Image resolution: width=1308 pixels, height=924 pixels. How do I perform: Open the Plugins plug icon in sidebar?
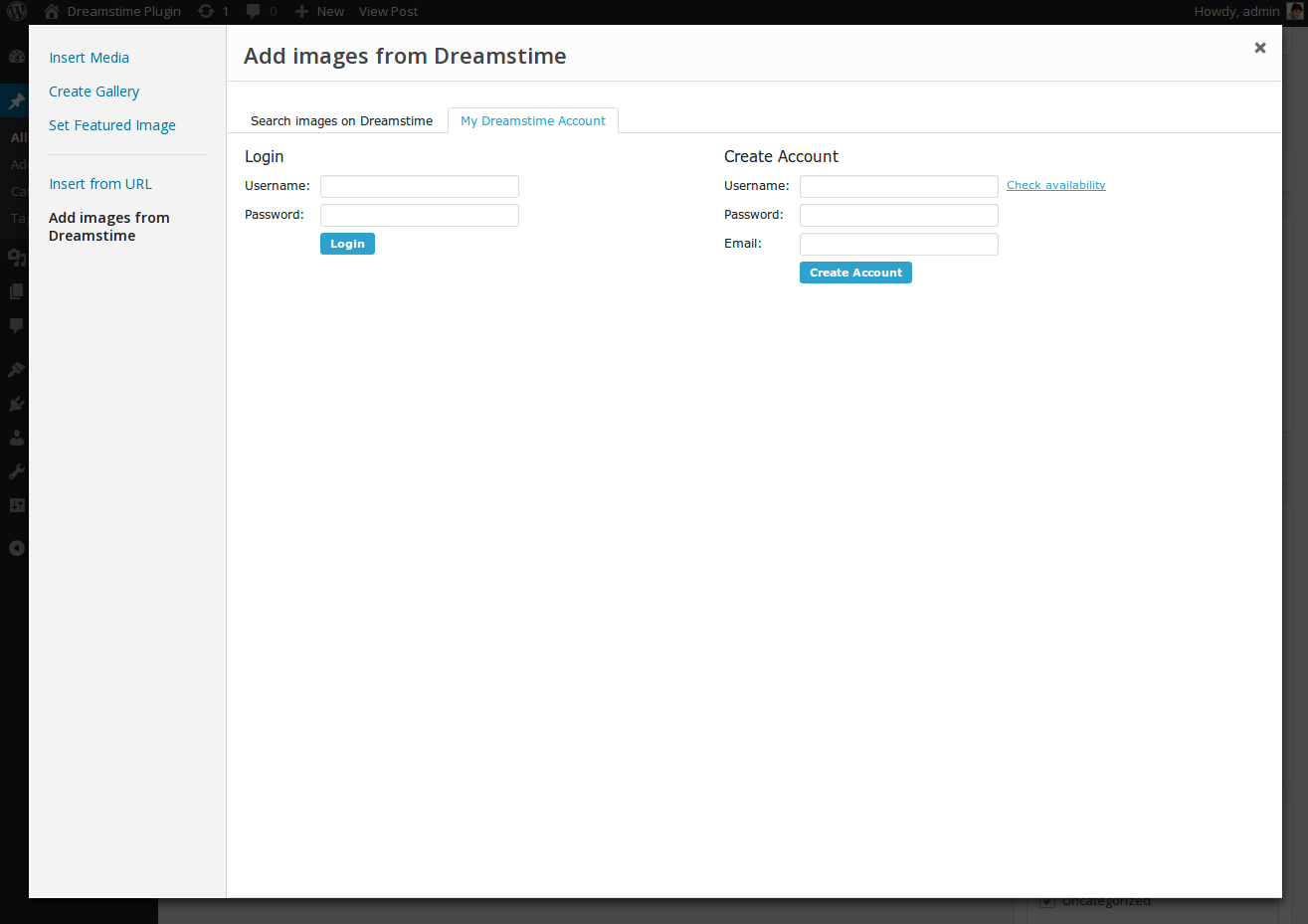coord(16,404)
